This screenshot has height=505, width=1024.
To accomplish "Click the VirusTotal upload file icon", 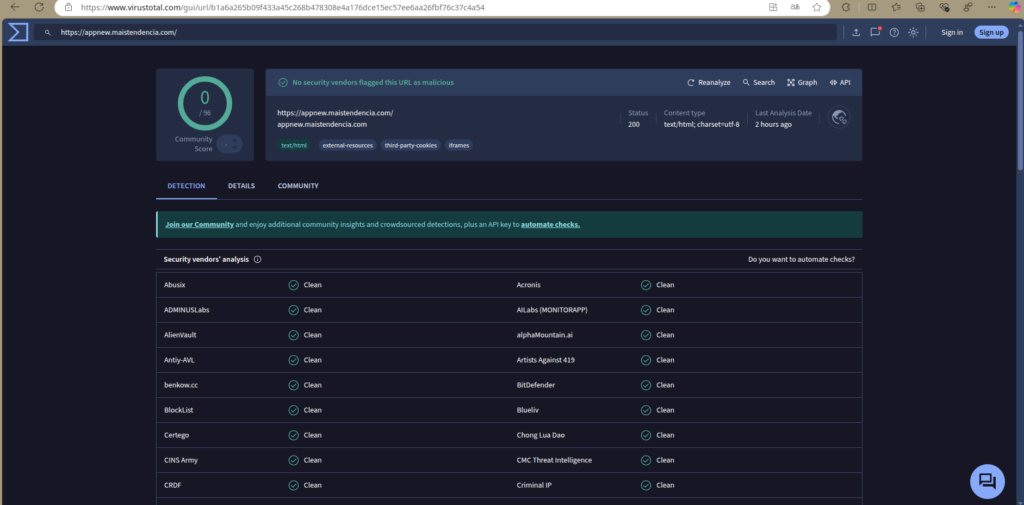I will click(856, 32).
